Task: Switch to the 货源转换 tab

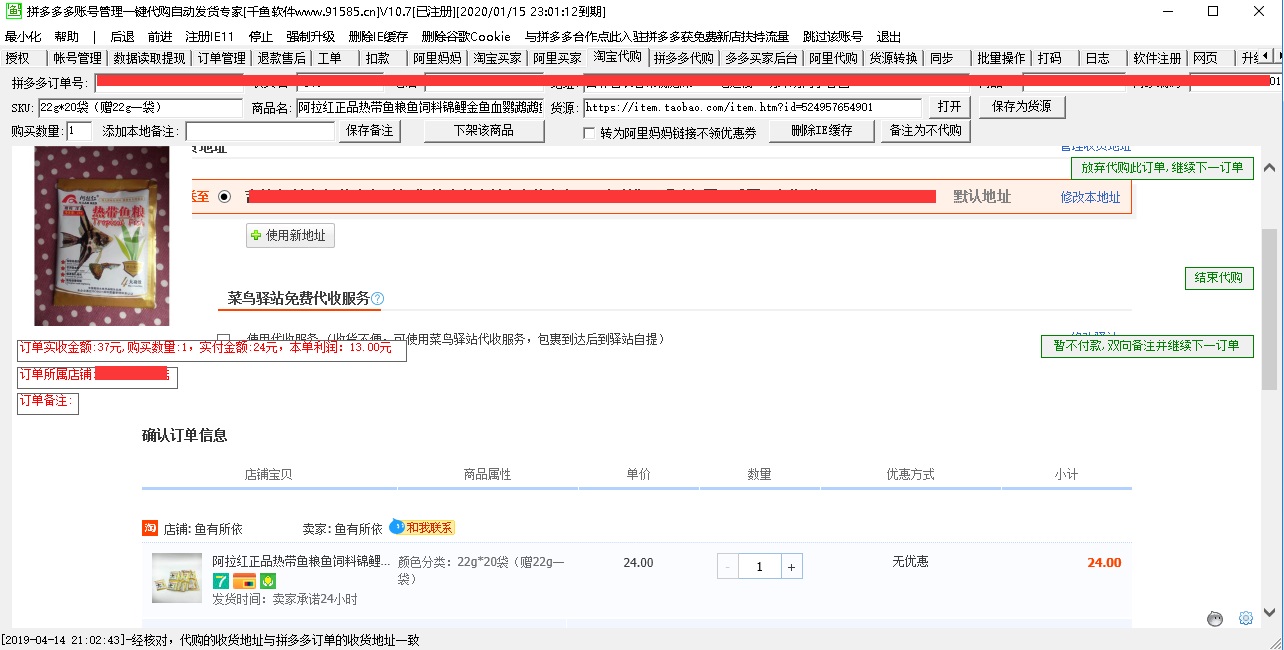Action: [893, 58]
